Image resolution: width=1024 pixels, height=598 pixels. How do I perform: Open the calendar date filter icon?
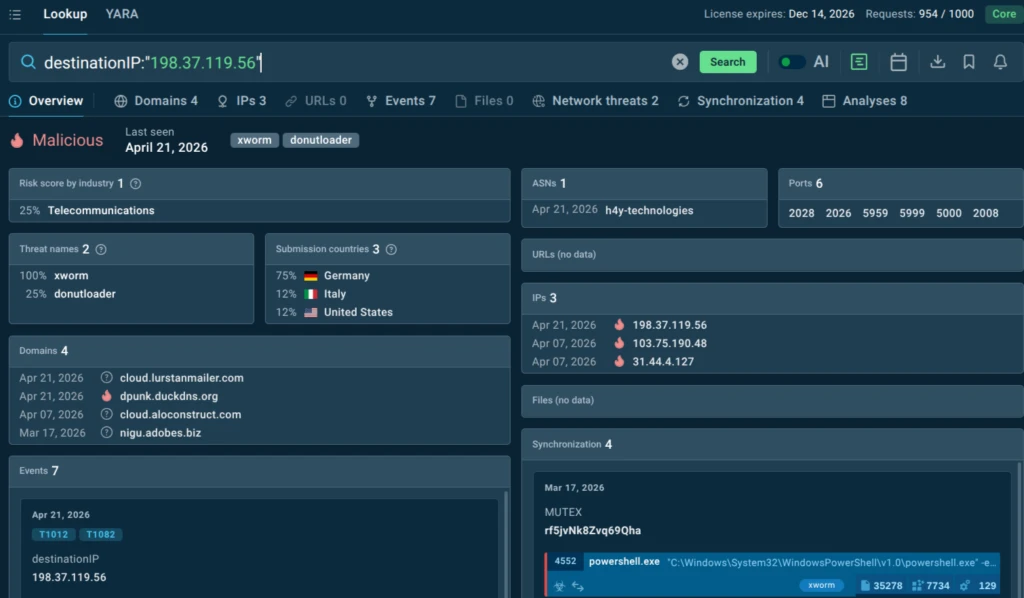pyautogui.click(x=898, y=62)
